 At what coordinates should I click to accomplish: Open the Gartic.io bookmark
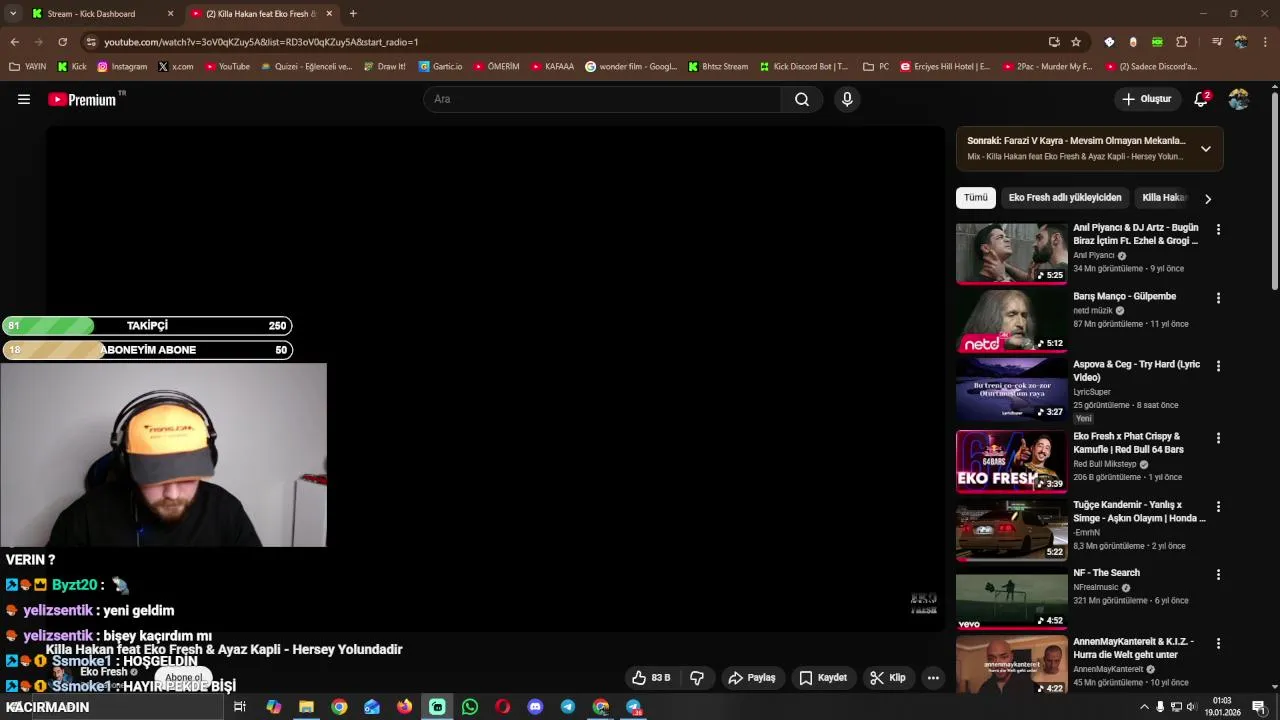point(440,67)
